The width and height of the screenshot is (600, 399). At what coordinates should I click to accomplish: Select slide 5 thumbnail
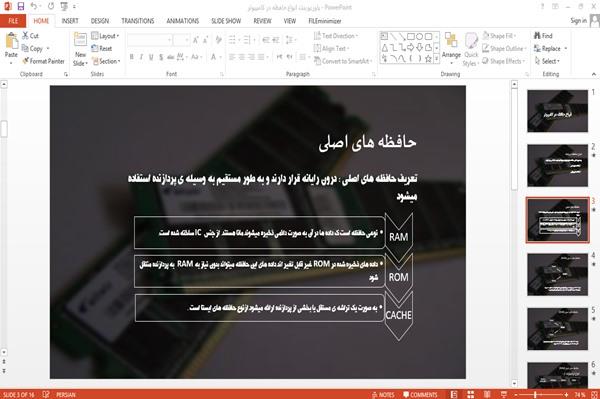(x=558, y=329)
